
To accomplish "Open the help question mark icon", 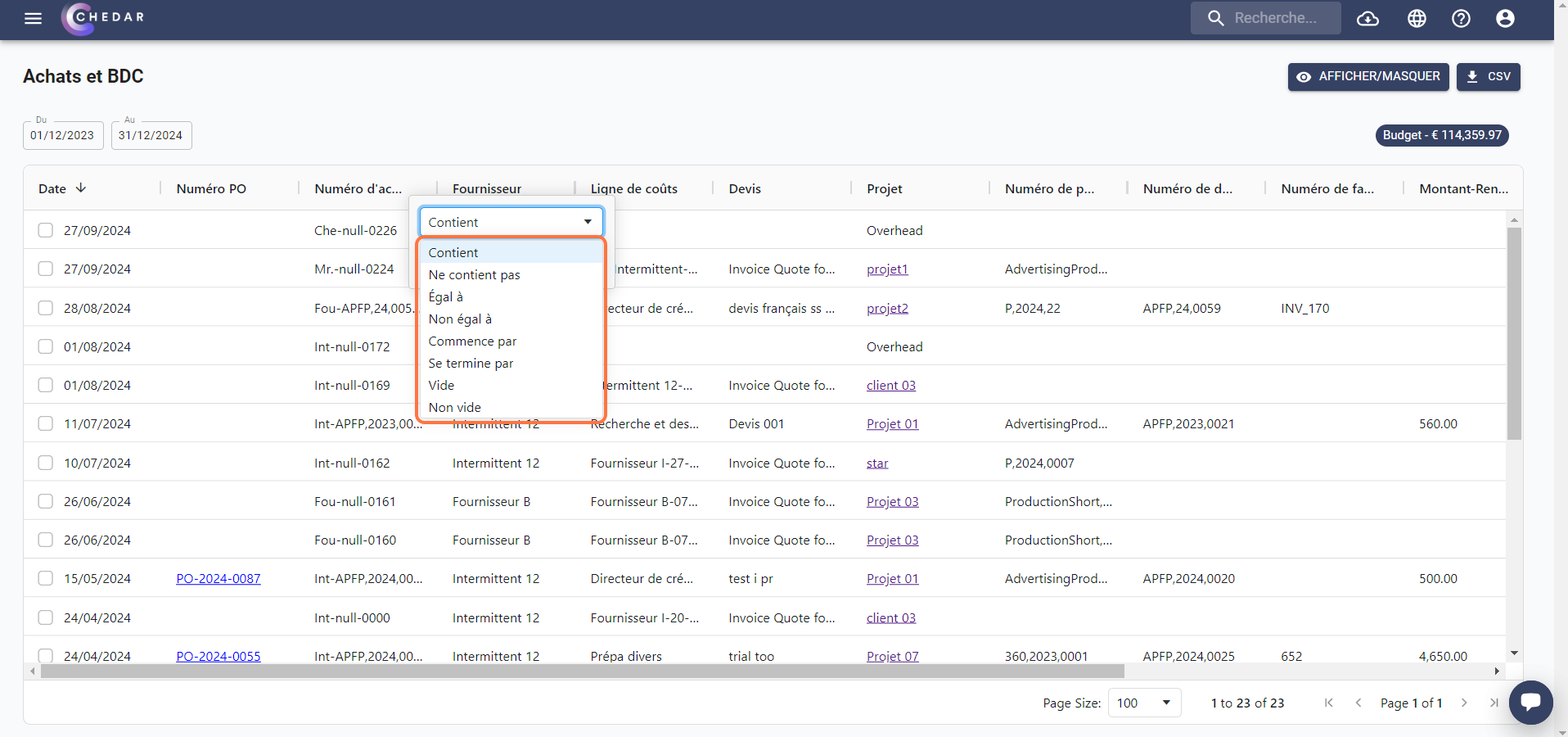I will pyautogui.click(x=1461, y=18).
